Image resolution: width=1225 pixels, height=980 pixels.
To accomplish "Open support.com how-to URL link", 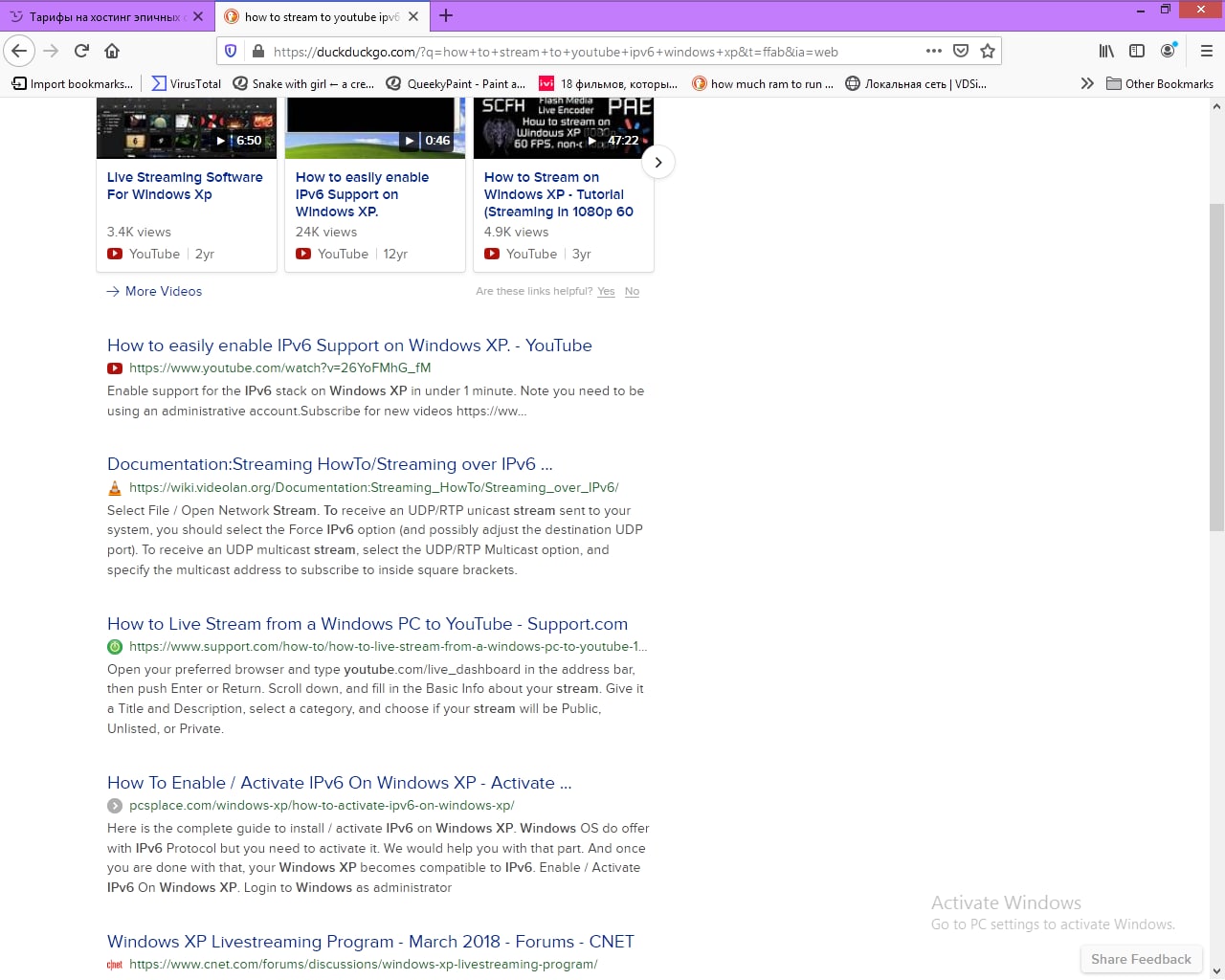I will [x=389, y=646].
